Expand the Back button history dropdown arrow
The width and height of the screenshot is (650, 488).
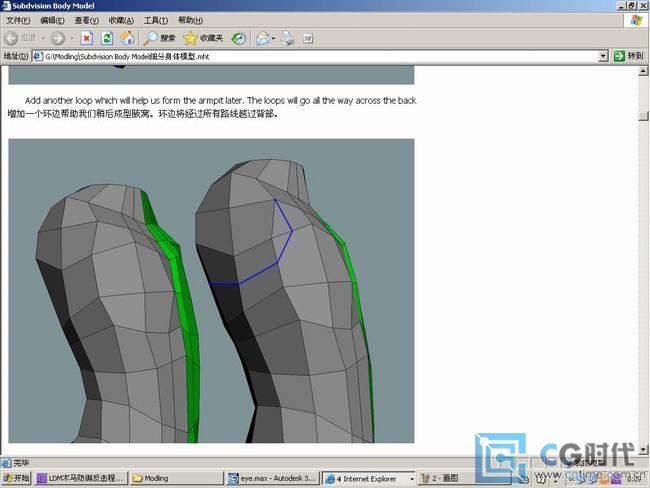[x=43, y=39]
